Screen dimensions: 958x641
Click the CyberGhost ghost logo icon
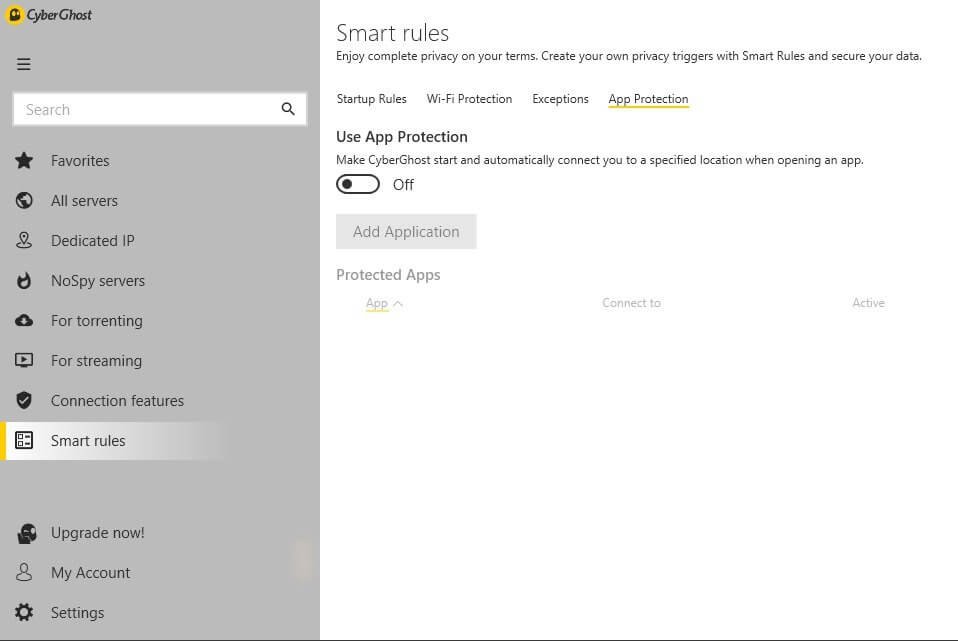point(14,15)
